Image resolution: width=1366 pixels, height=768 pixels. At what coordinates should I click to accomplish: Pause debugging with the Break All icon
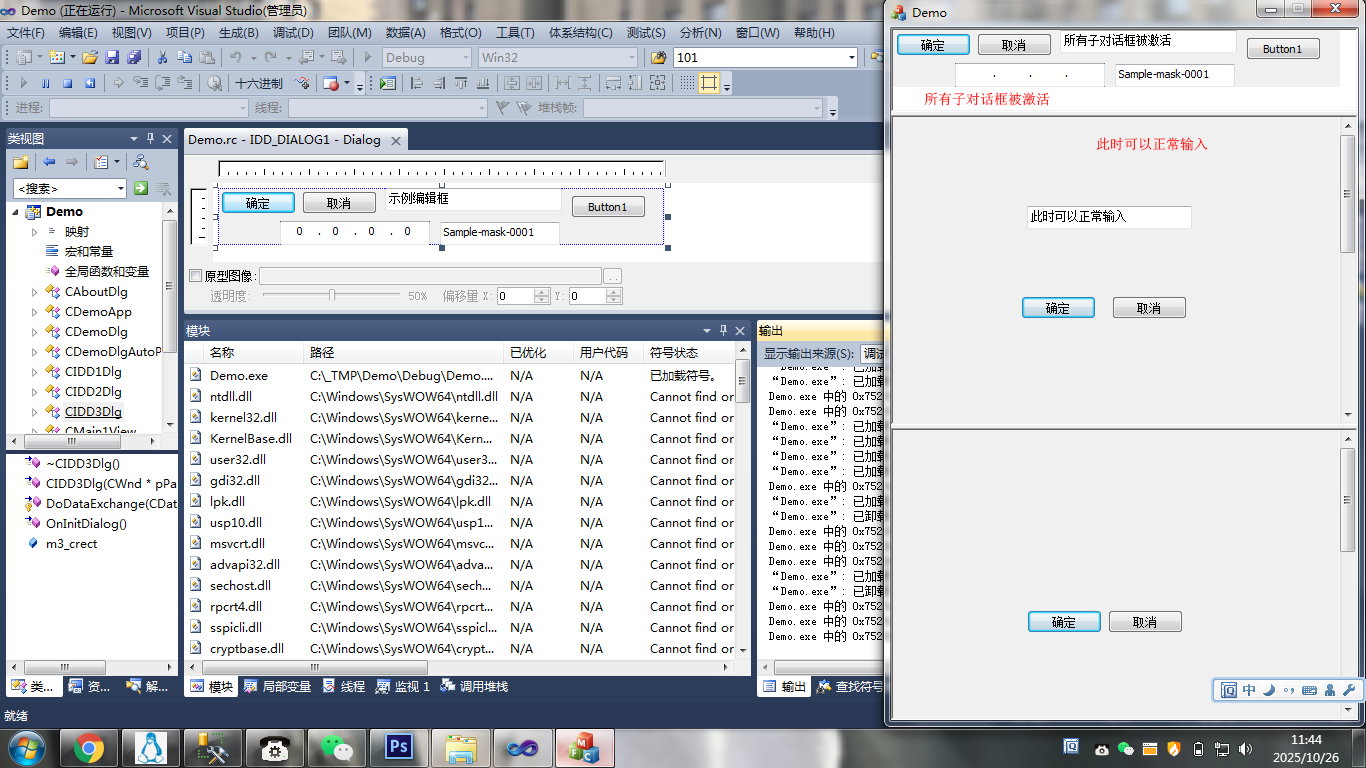[46, 83]
